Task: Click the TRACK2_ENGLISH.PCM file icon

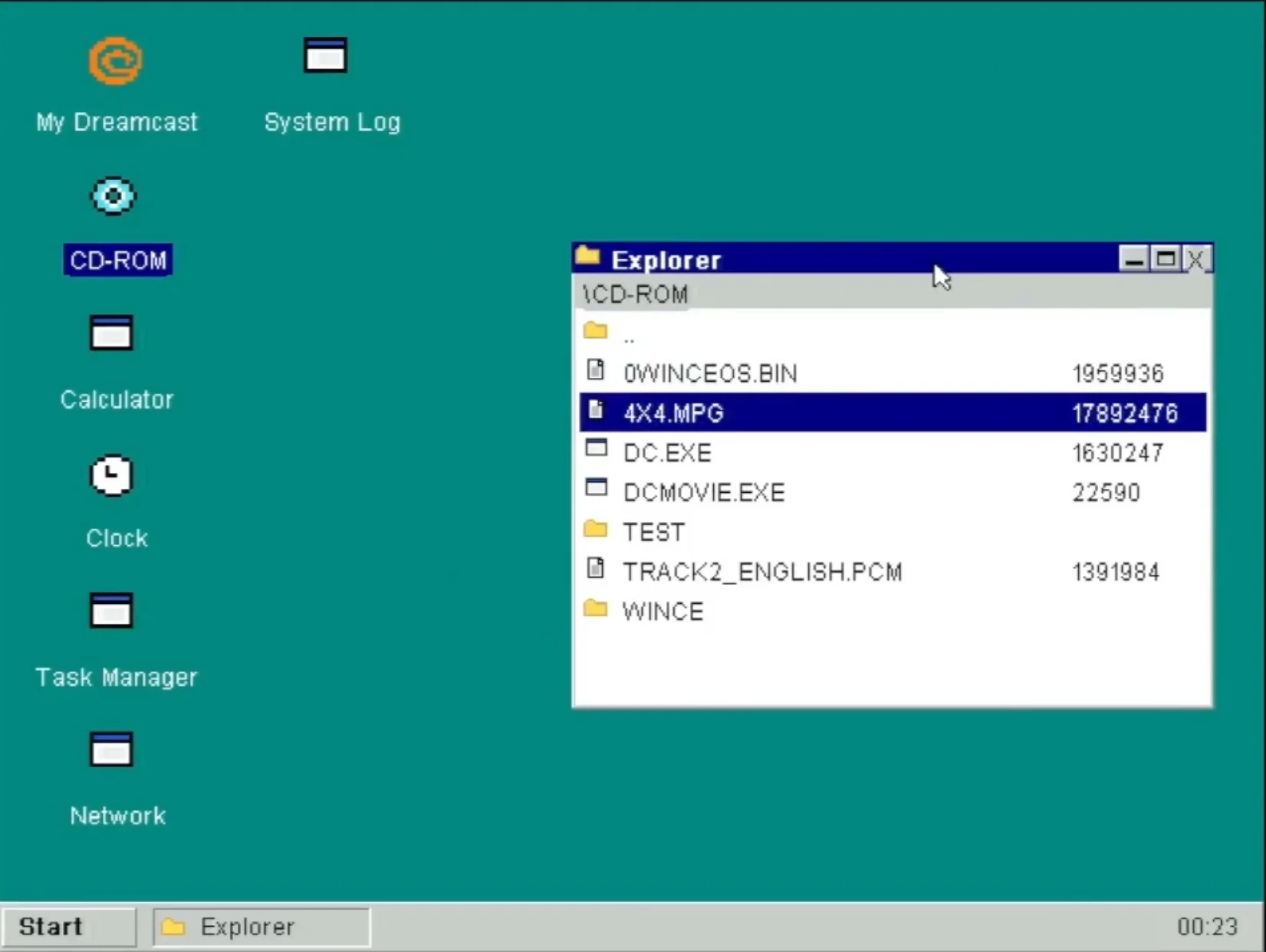Action: pyautogui.click(x=595, y=568)
